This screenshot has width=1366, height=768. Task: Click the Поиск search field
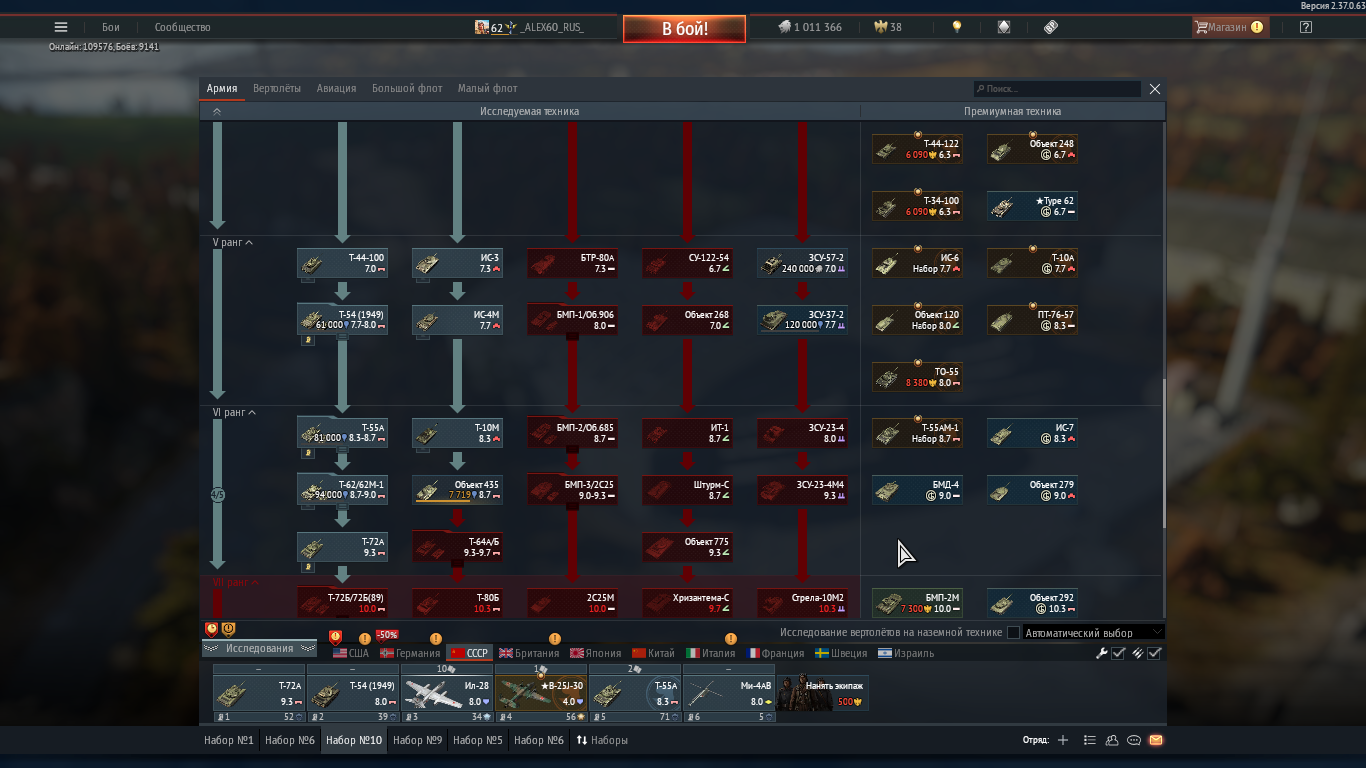pyautogui.click(x=1057, y=89)
